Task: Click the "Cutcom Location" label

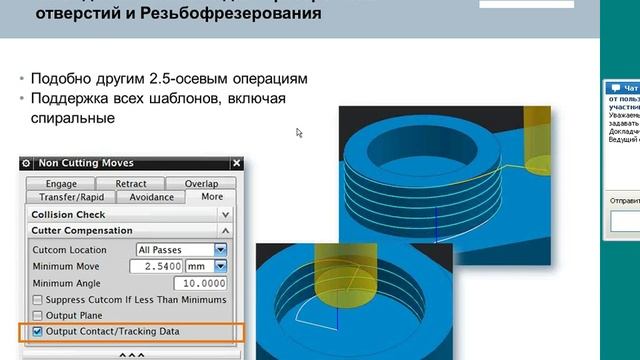Action: tap(69, 250)
